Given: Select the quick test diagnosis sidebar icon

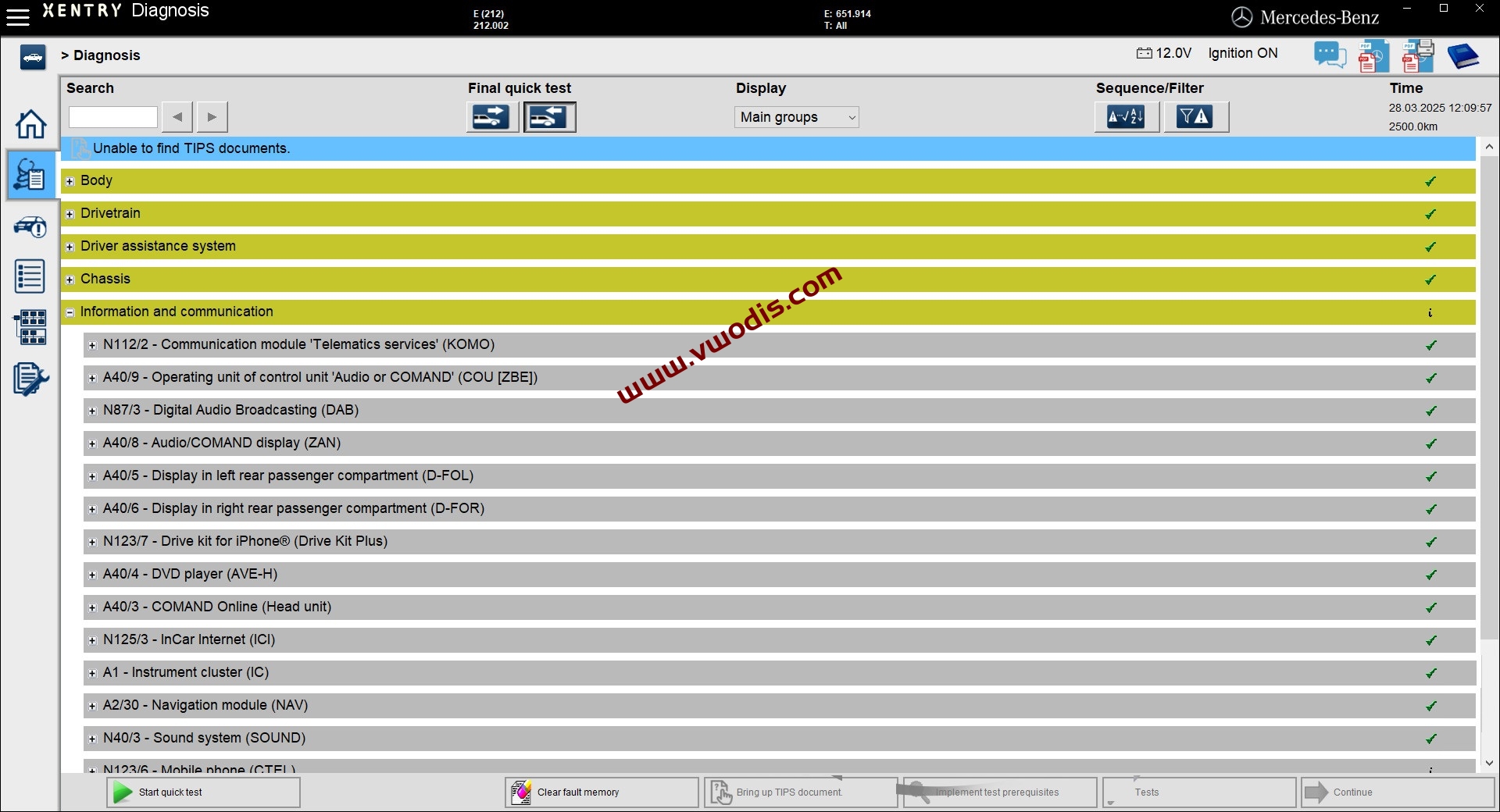Looking at the screenshot, I should 30,175.
